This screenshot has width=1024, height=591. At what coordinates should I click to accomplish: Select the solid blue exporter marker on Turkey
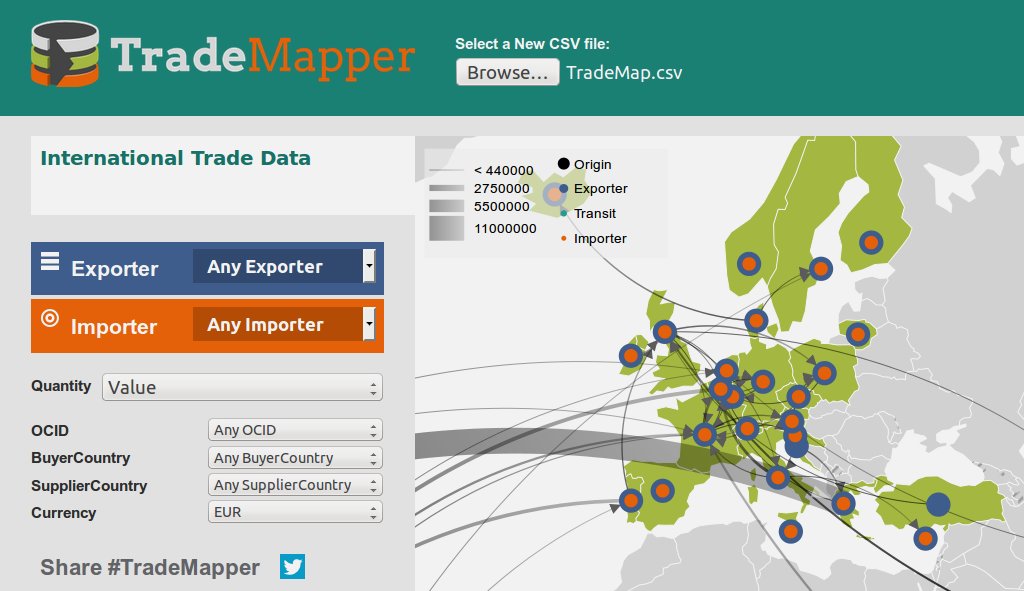coord(938,504)
